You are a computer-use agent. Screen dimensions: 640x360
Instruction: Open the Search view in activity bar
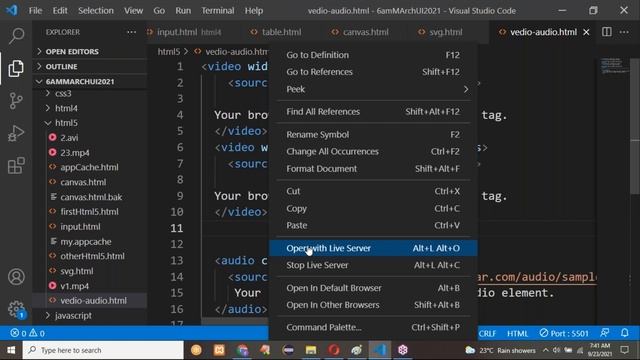[16, 36]
